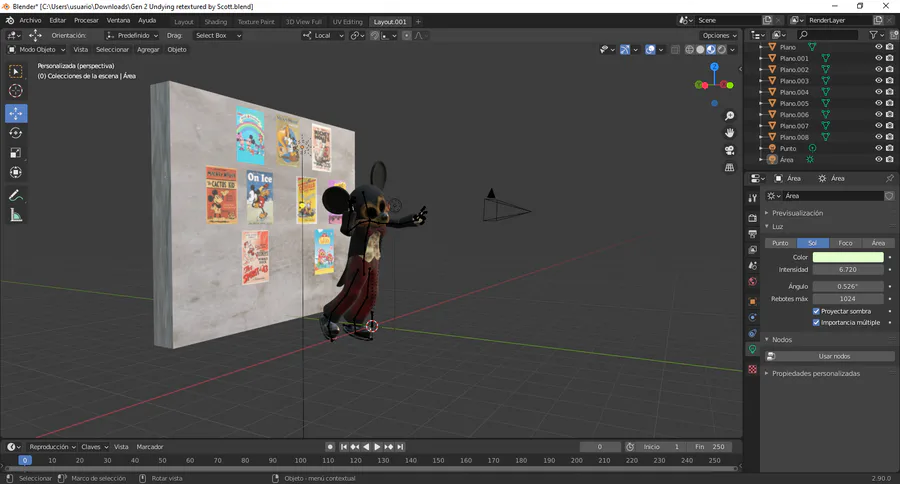
Task: Open the Agregar menu in viewport header
Action: [x=148, y=50]
